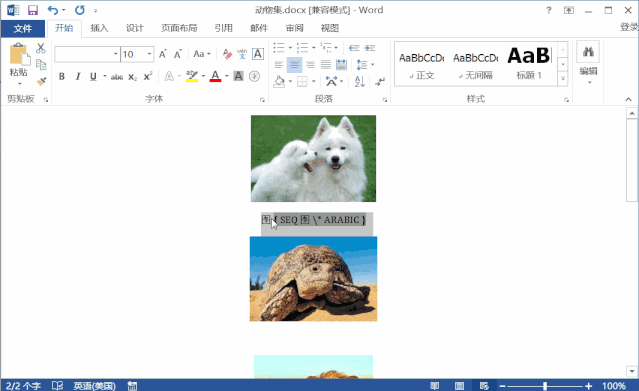
Task: Copy selection with the copy icon
Action: click(x=41, y=64)
